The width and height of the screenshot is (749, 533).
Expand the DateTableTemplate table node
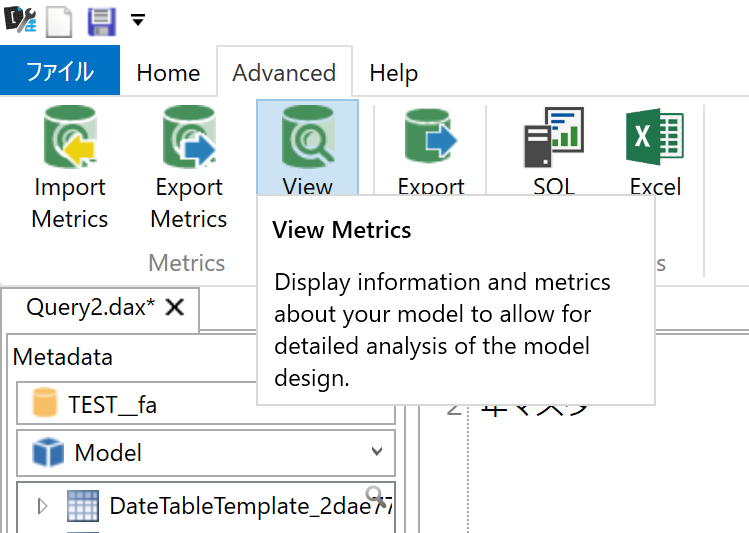click(42, 506)
